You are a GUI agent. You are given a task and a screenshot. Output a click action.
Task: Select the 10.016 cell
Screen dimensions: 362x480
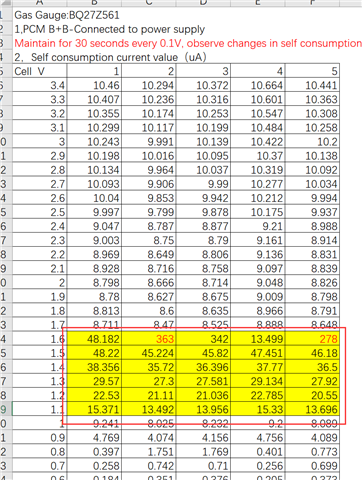pos(149,156)
